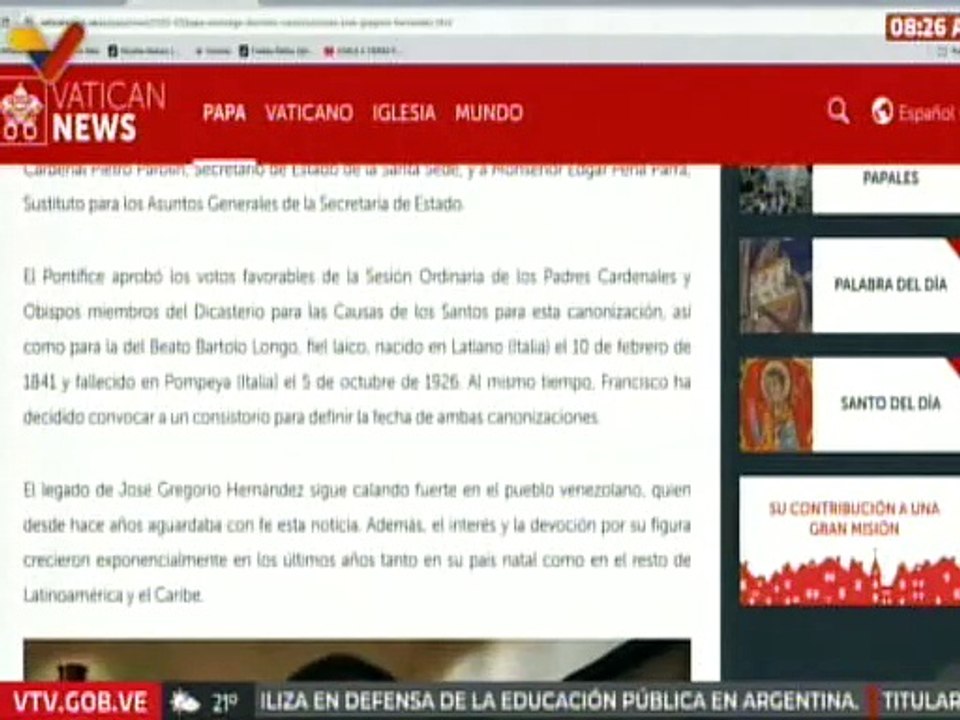Viewport: 960px width, 720px height.
Task: Click the text "El legado de José Gregorio Hernández"
Action: [163, 490]
